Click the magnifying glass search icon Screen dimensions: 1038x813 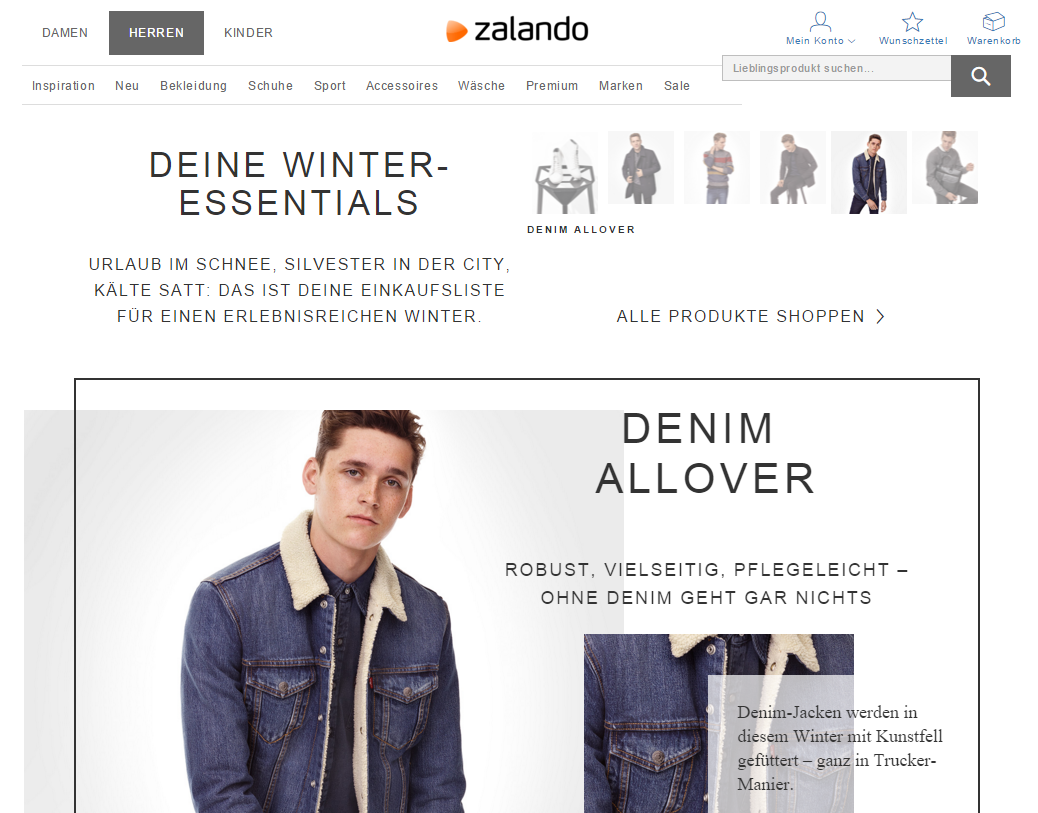click(980, 76)
